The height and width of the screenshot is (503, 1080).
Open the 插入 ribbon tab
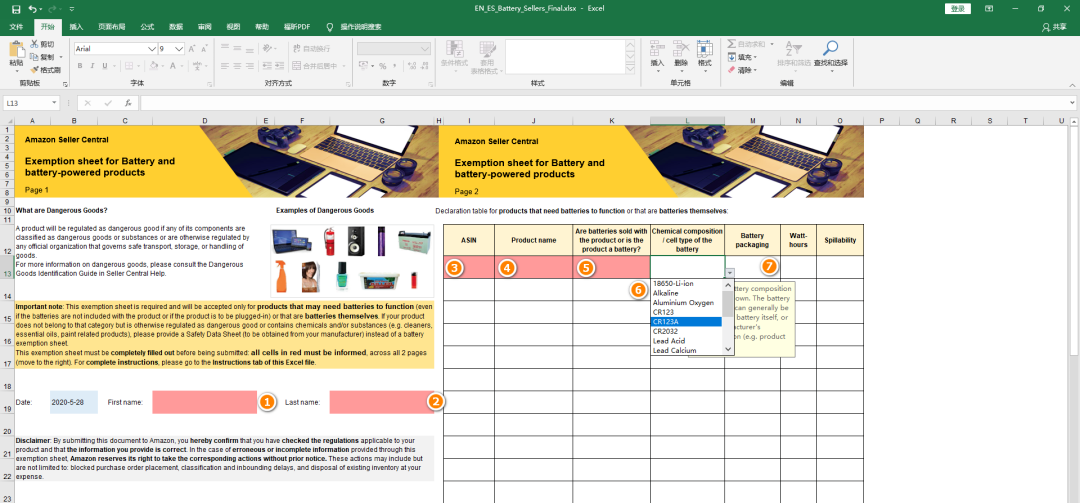click(76, 27)
